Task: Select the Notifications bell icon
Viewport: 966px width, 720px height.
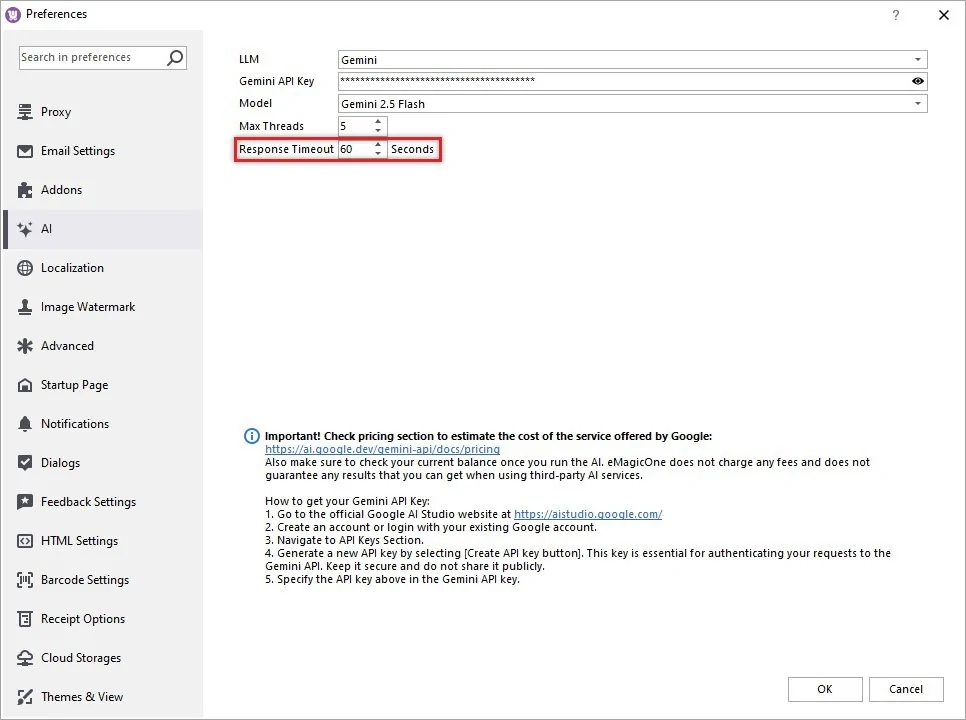Action: click(24, 424)
